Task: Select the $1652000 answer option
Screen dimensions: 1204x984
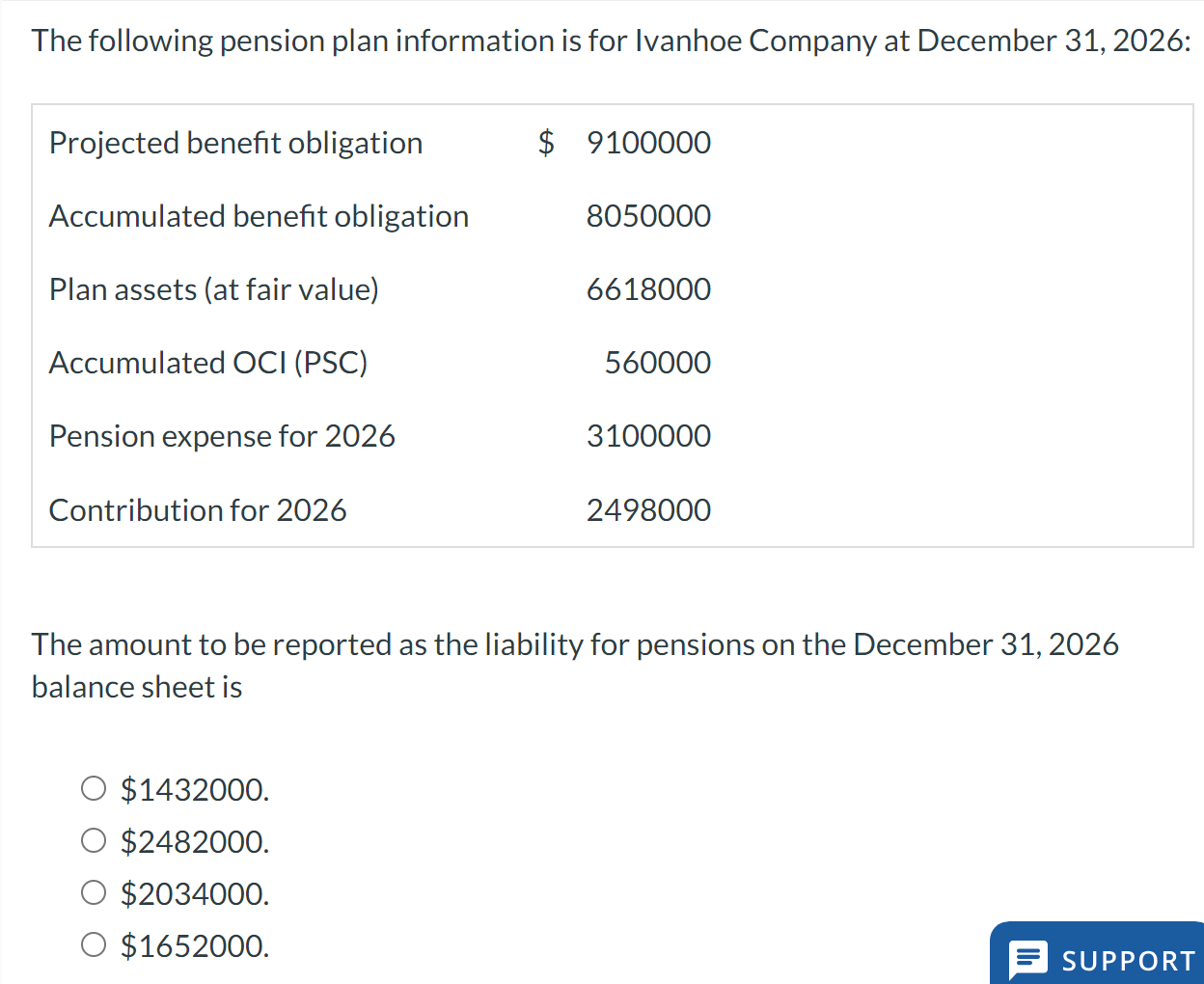Action: [94, 944]
